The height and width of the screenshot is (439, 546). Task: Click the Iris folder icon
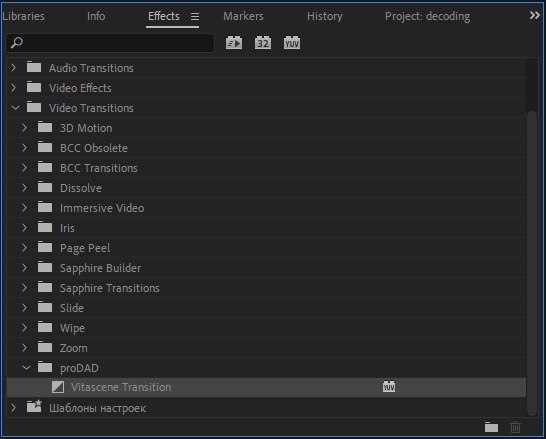(x=45, y=227)
